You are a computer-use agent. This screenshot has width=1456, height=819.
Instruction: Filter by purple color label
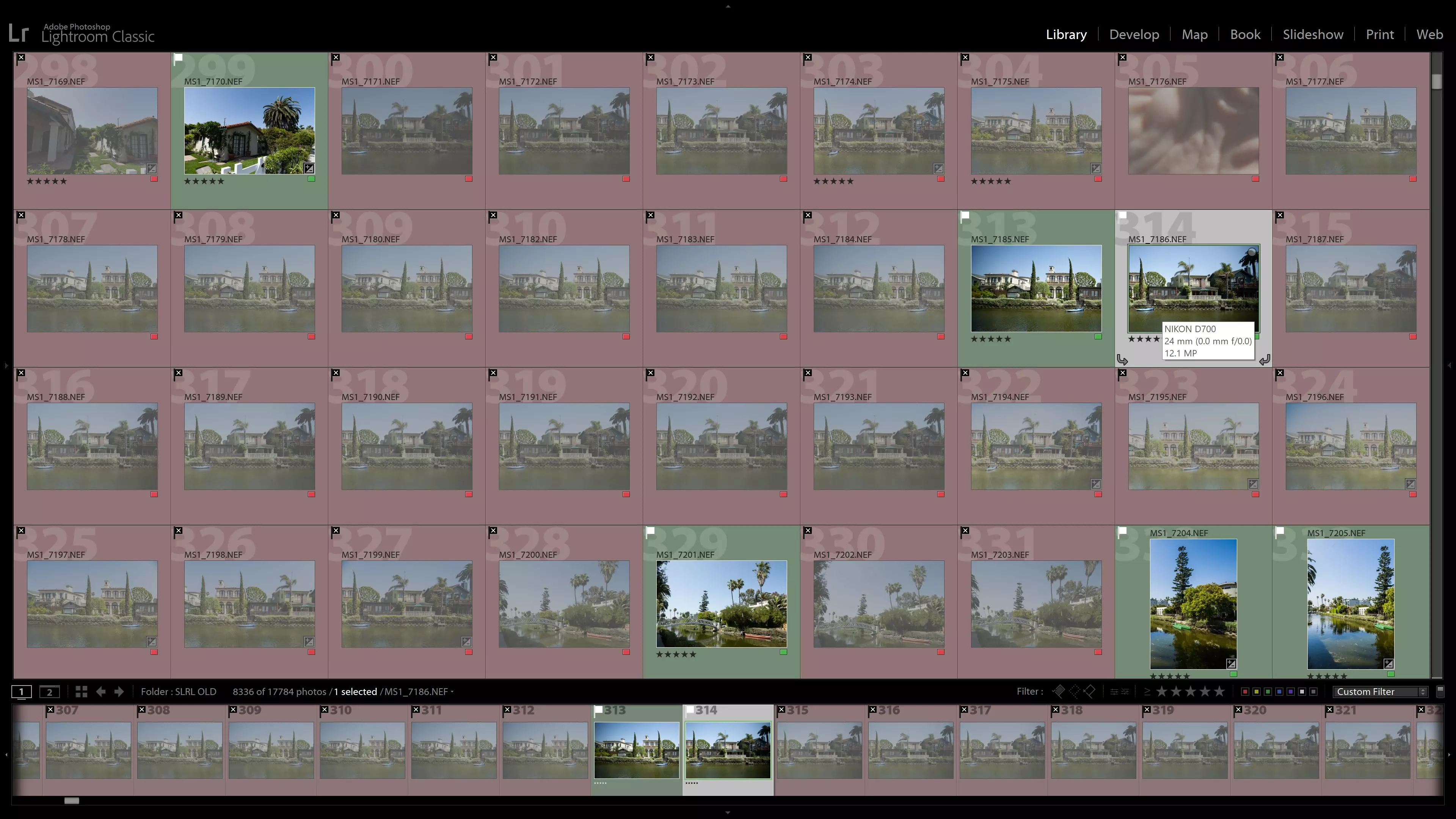[x=1290, y=692]
